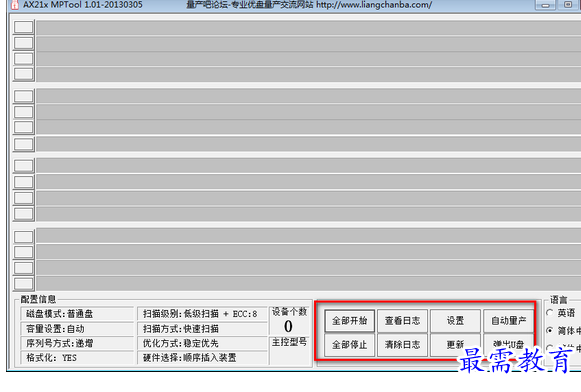581x392 pixels.
Task: Click the 磁盘模式:普通盘 field
Action: point(77,314)
